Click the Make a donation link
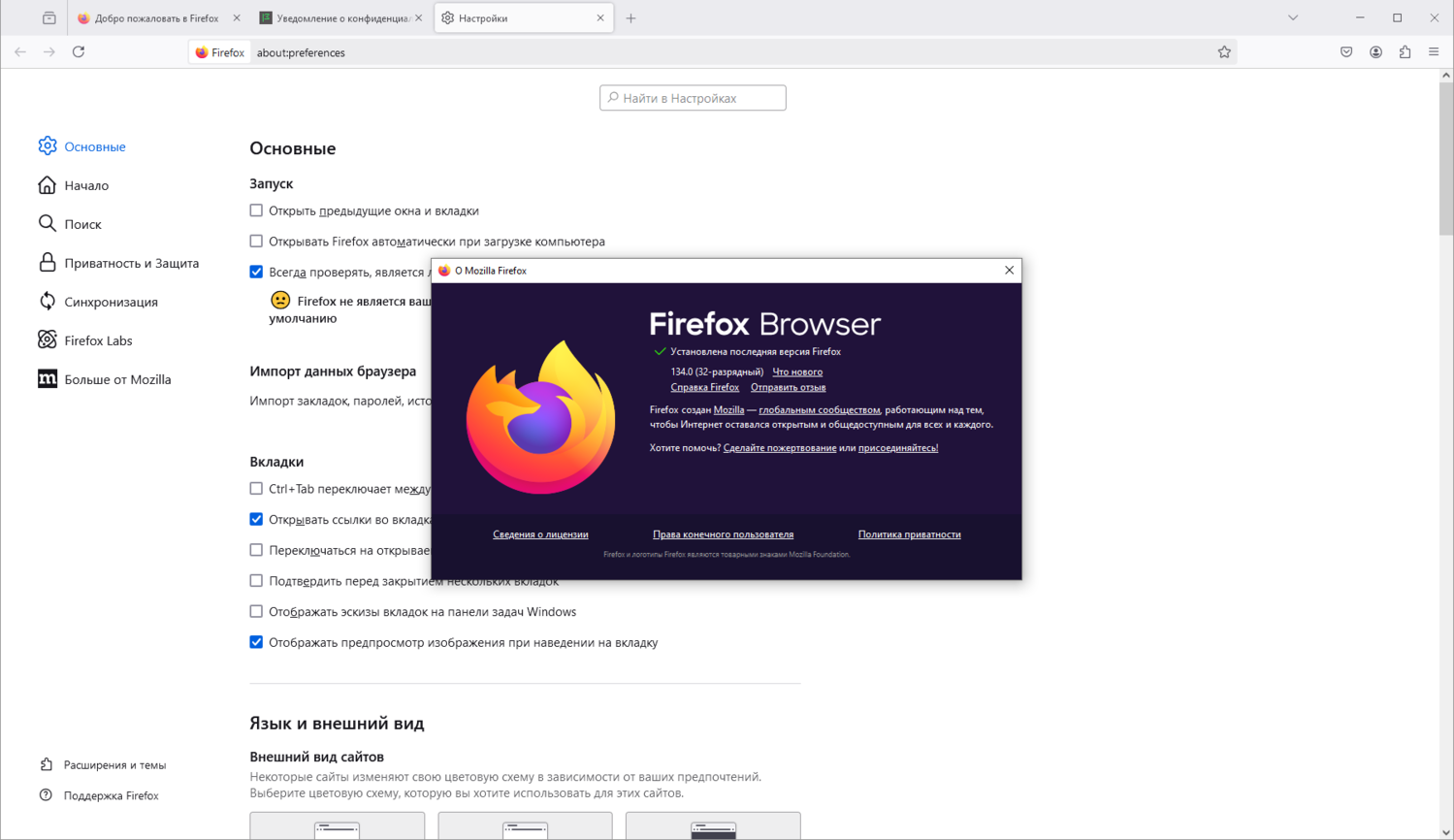This screenshot has width=1454, height=840. point(780,448)
